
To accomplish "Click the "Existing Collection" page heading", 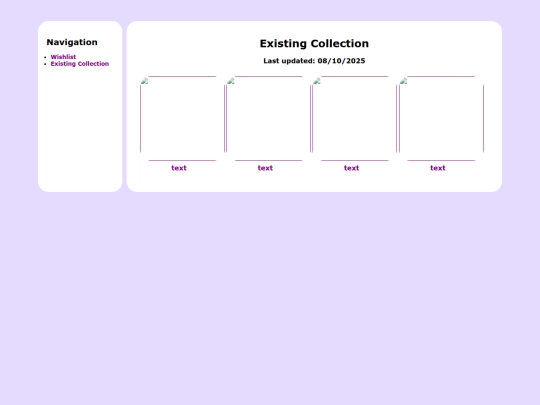I will (314, 43).
